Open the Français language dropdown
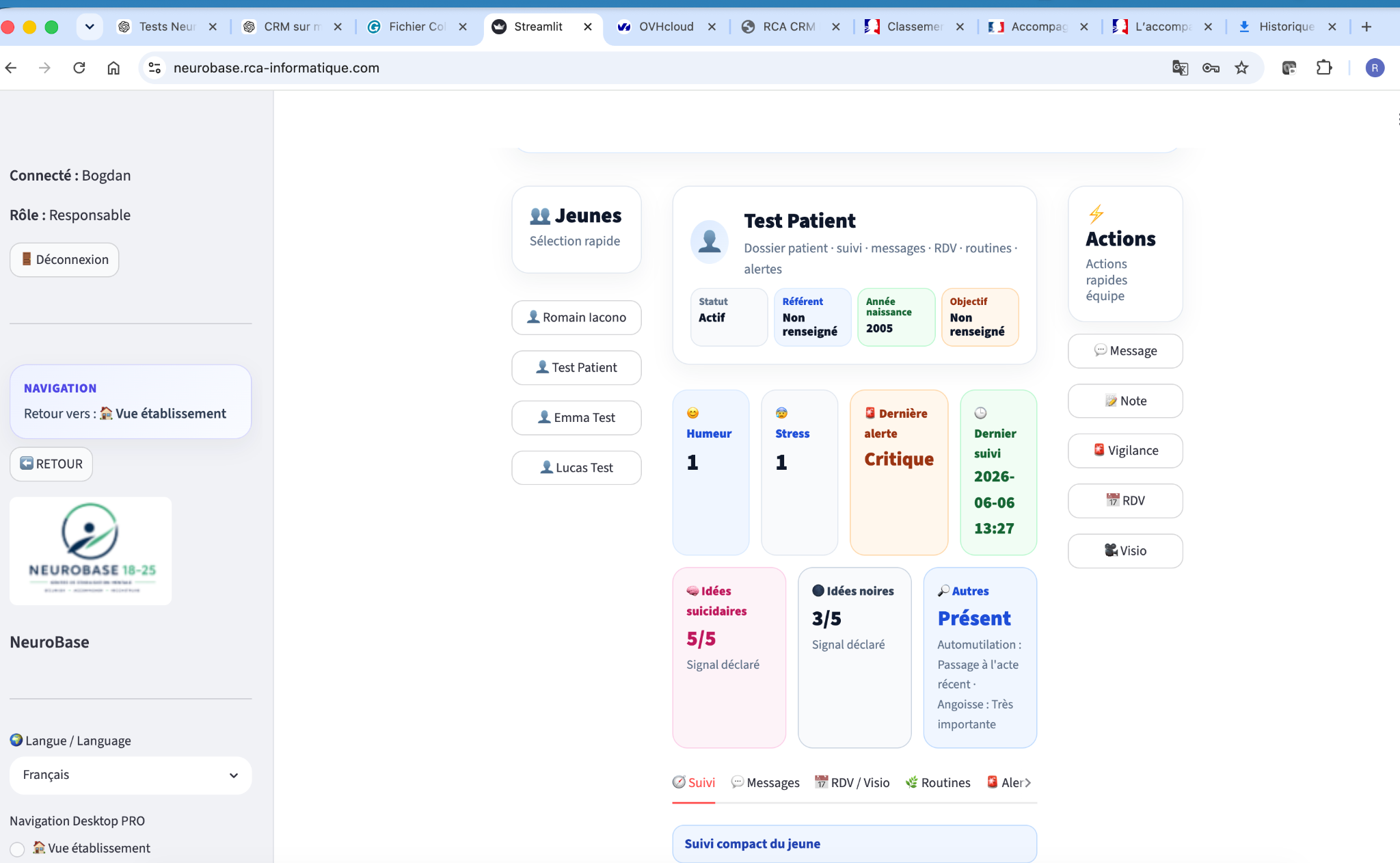 coord(131,775)
